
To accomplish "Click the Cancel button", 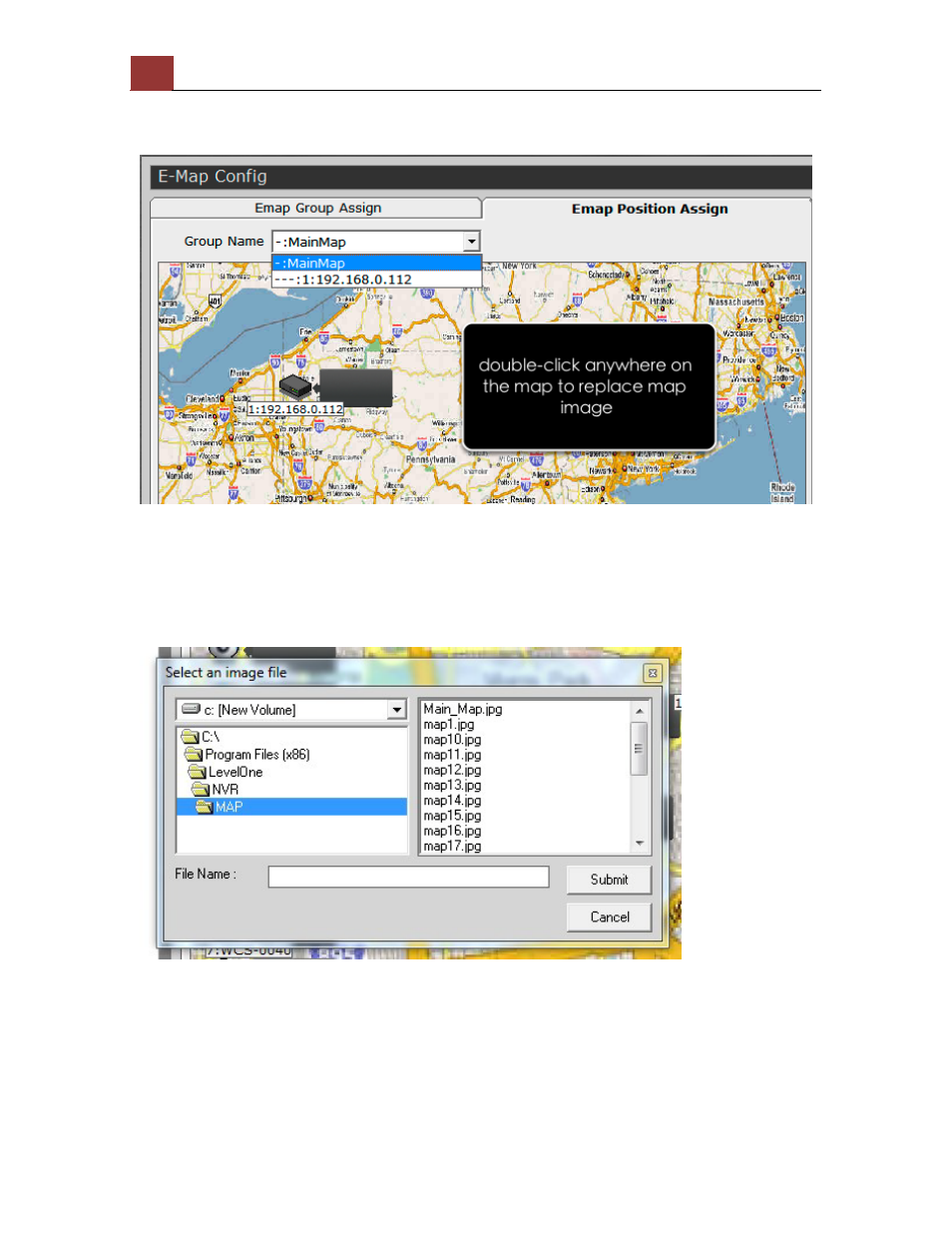I will tap(609, 918).
